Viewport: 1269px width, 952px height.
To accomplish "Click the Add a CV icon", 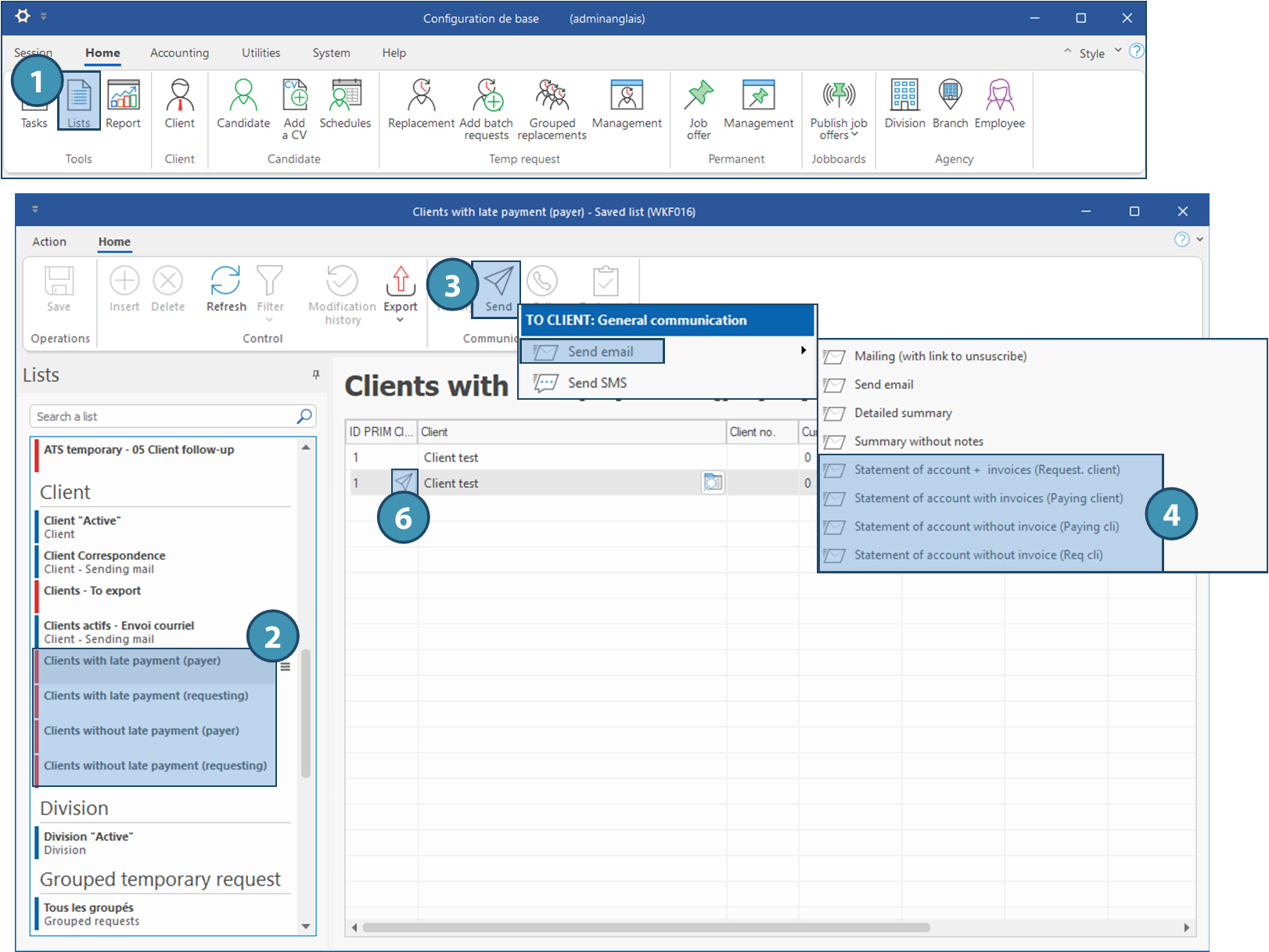I will tap(295, 95).
